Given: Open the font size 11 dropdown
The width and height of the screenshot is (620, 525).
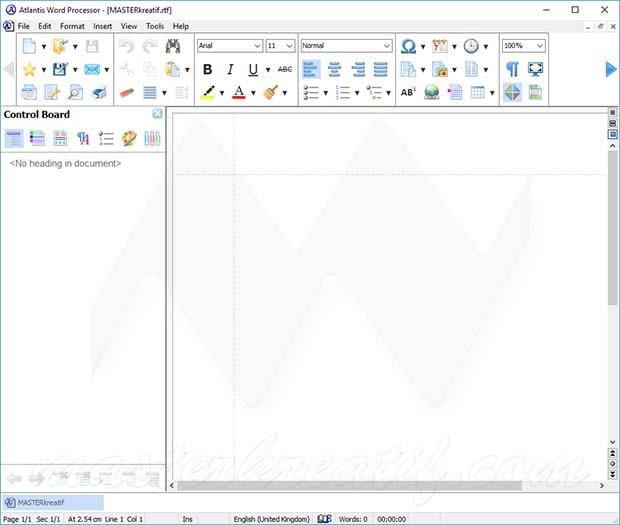Looking at the screenshot, I should point(289,46).
